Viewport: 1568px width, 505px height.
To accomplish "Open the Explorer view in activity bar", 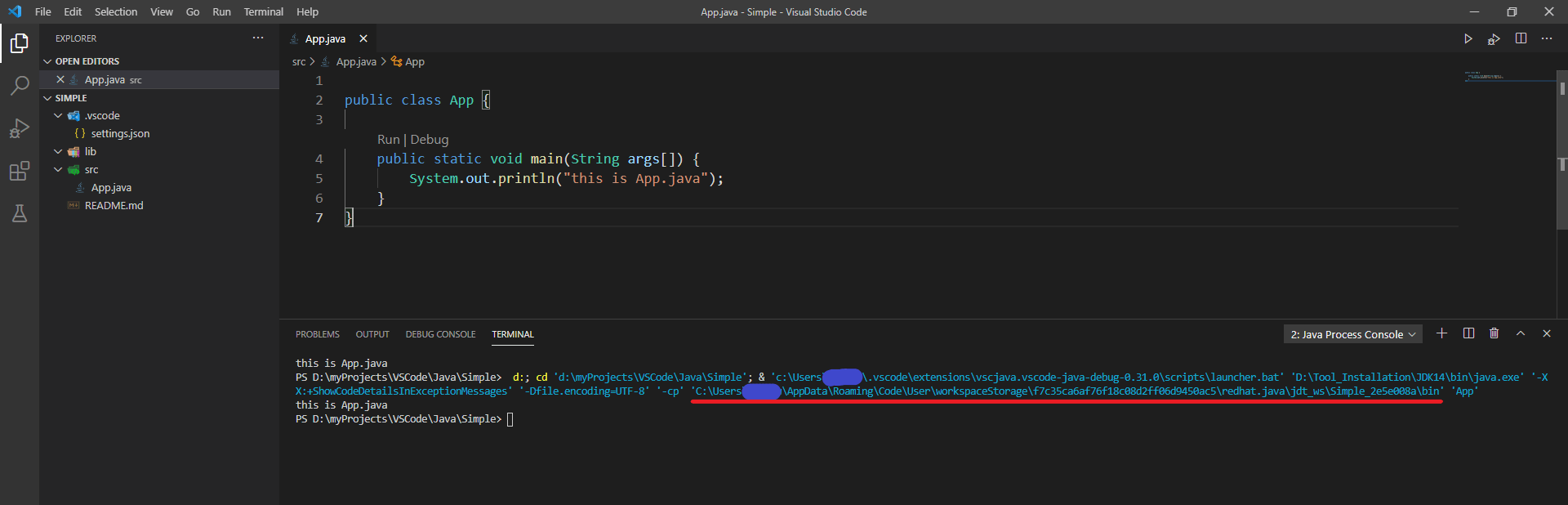I will [20, 43].
